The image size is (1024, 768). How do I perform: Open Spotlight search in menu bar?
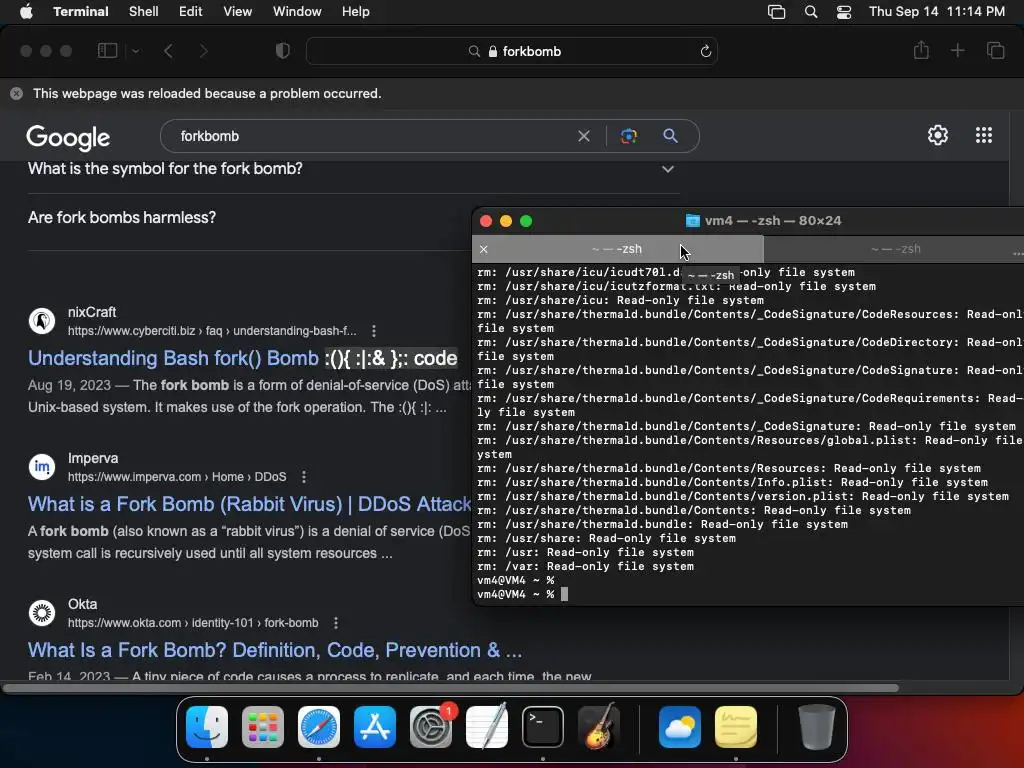pos(811,12)
